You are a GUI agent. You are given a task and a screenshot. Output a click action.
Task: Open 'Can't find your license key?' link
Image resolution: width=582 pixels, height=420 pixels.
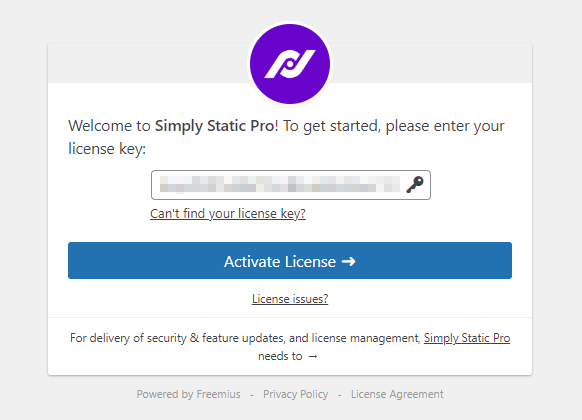[x=228, y=214]
